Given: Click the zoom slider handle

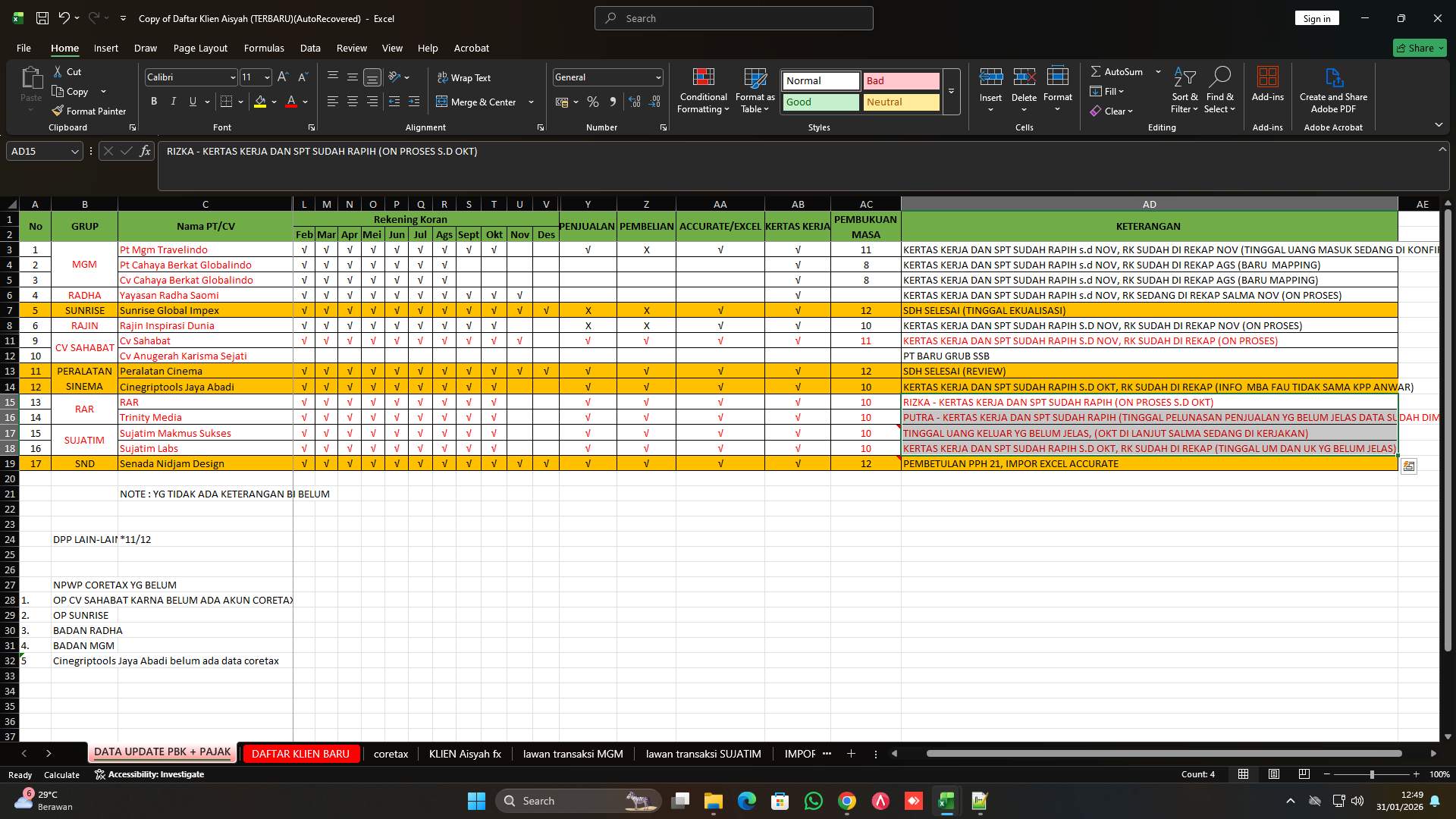Looking at the screenshot, I should coord(1371,774).
